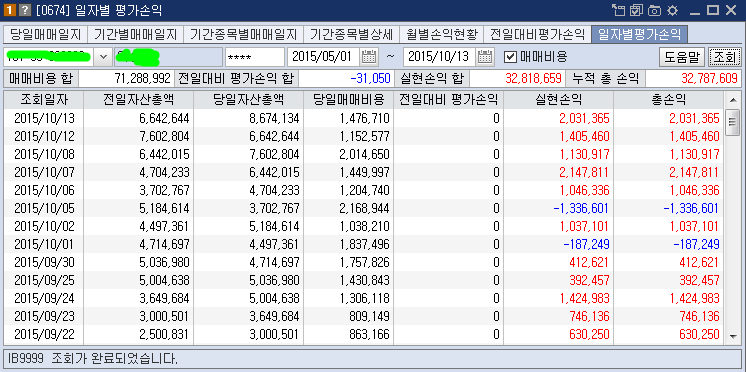
Task: Click the orange number 1 icon in title bar
Action: 9,10
